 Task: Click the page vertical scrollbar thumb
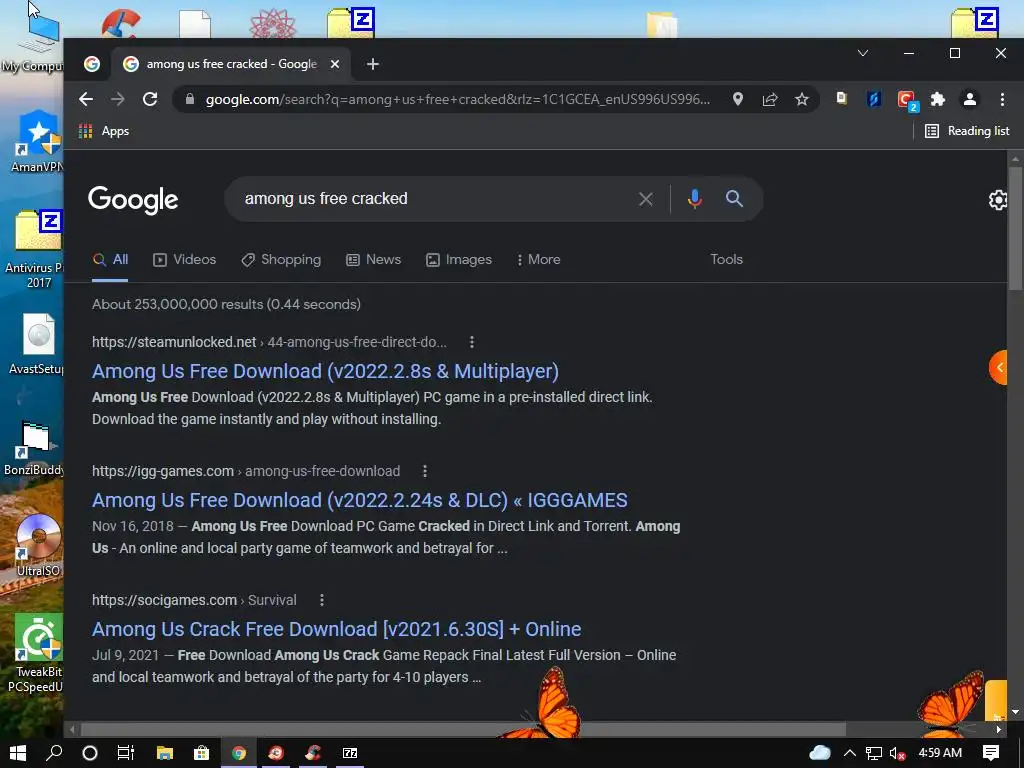click(1015, 227)
